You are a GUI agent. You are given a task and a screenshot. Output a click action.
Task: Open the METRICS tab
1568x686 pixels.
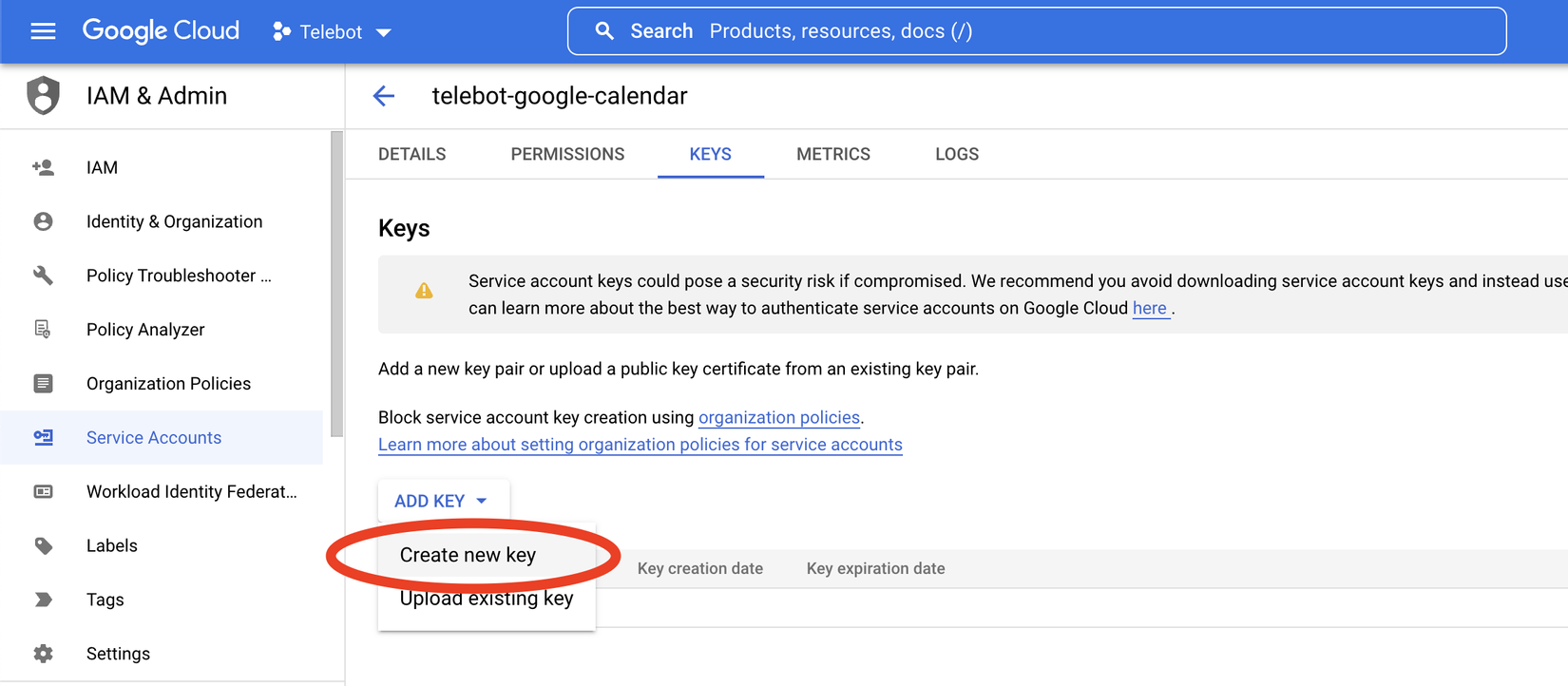click(832, 154)
